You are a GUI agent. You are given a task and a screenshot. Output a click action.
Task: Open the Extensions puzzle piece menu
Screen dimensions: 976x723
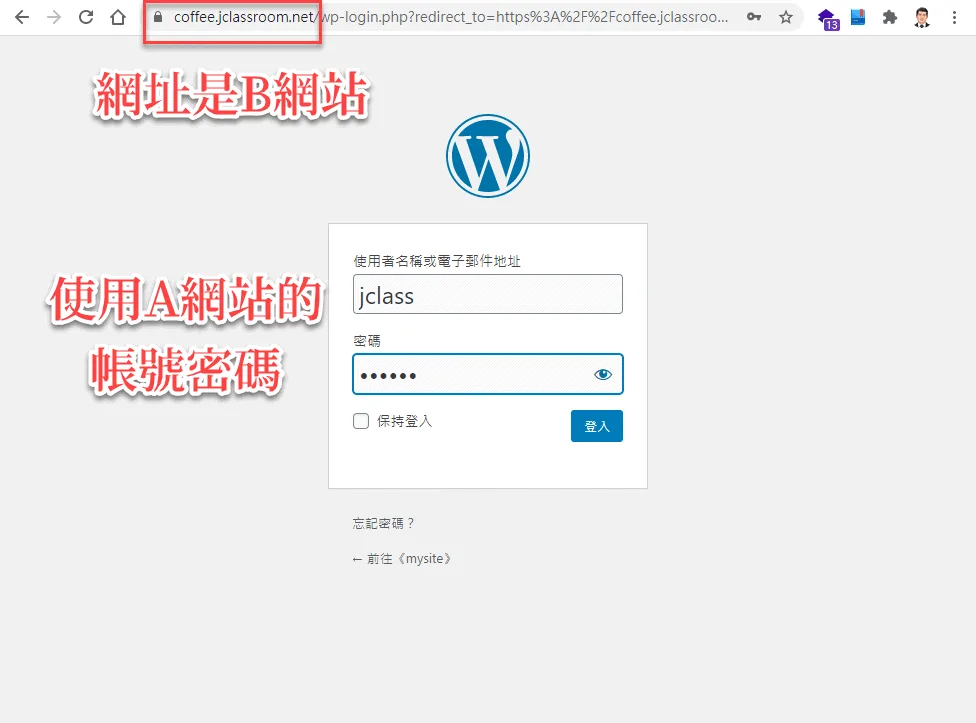[x=890, y=17]
